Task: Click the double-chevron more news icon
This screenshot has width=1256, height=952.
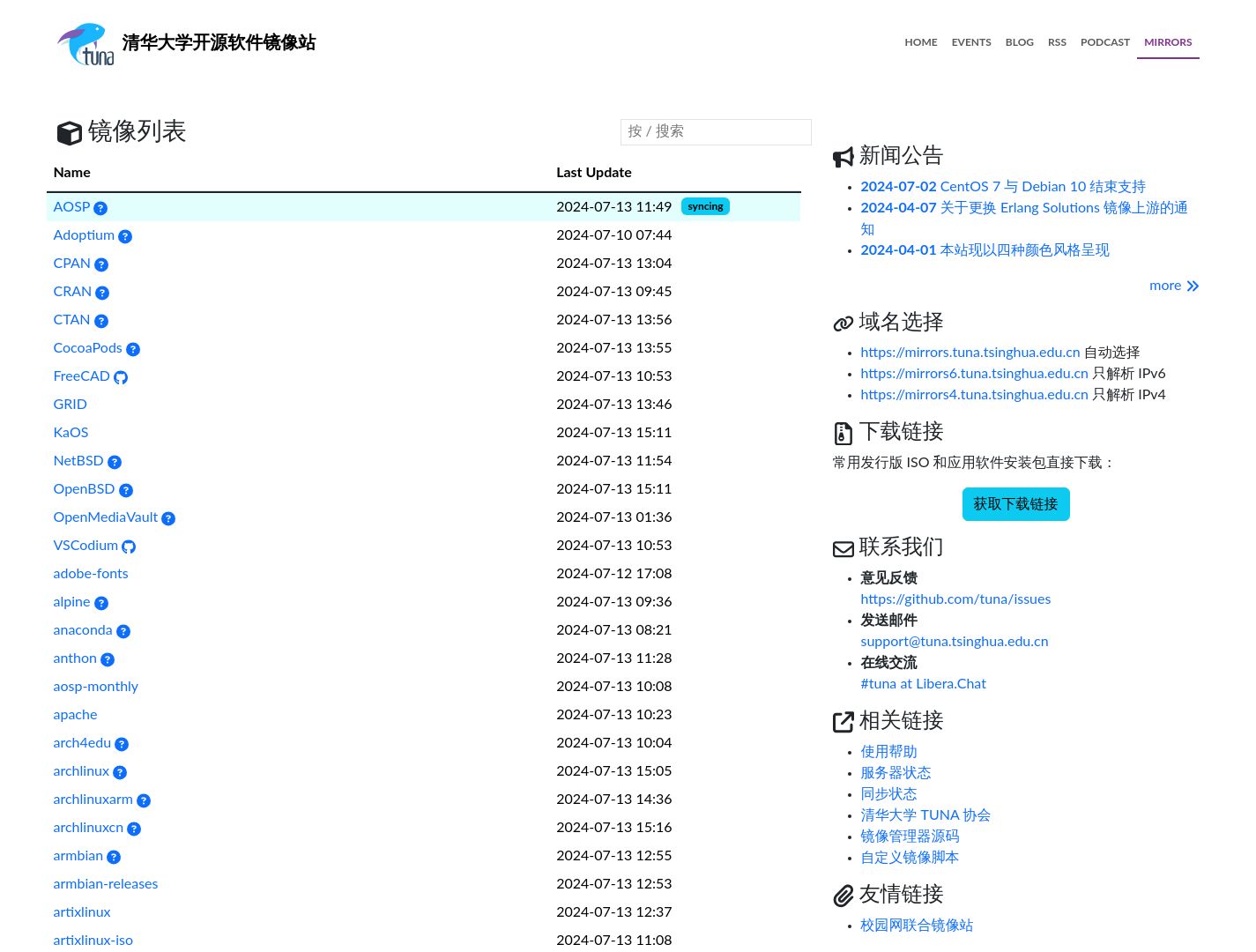Action: click(1193, 286)
